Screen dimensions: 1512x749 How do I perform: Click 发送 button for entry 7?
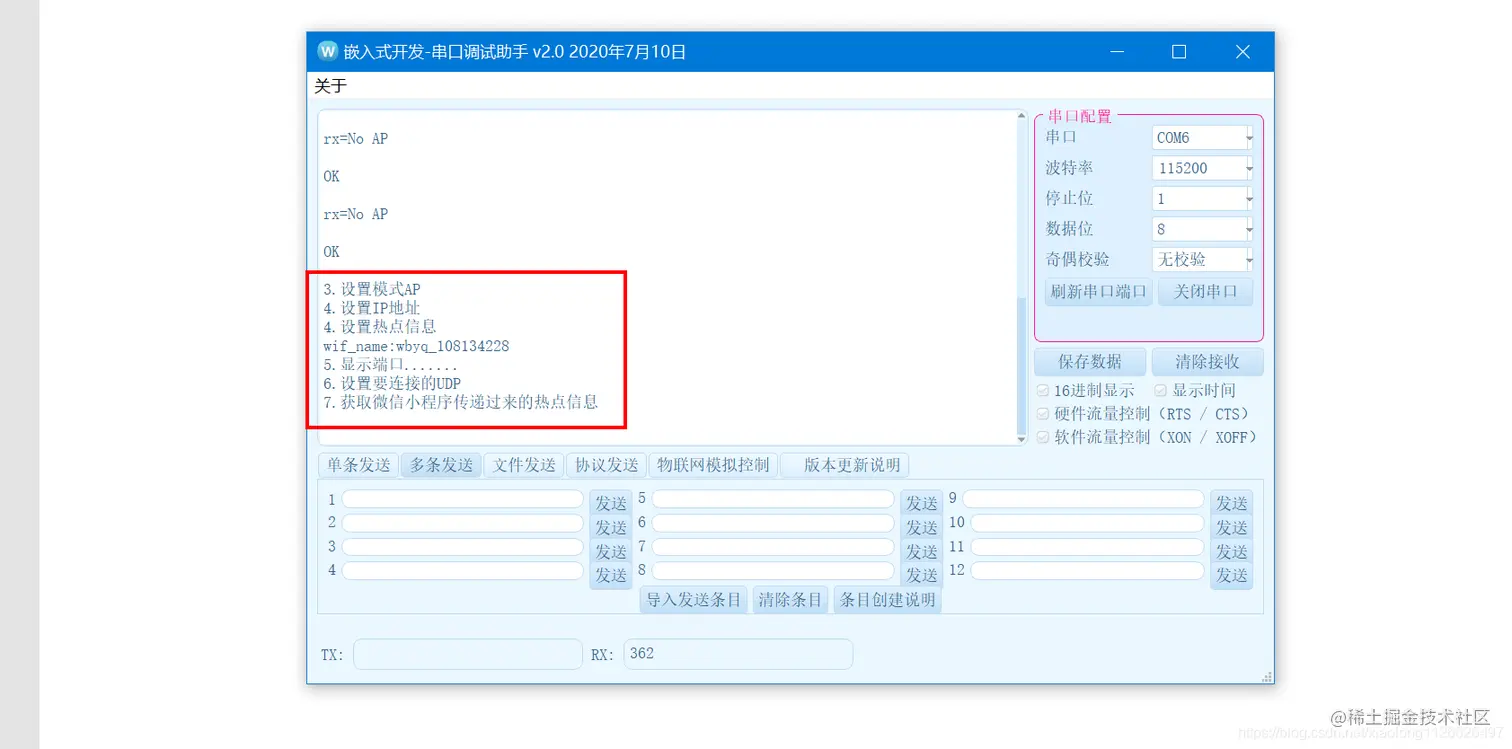[921, 551]
